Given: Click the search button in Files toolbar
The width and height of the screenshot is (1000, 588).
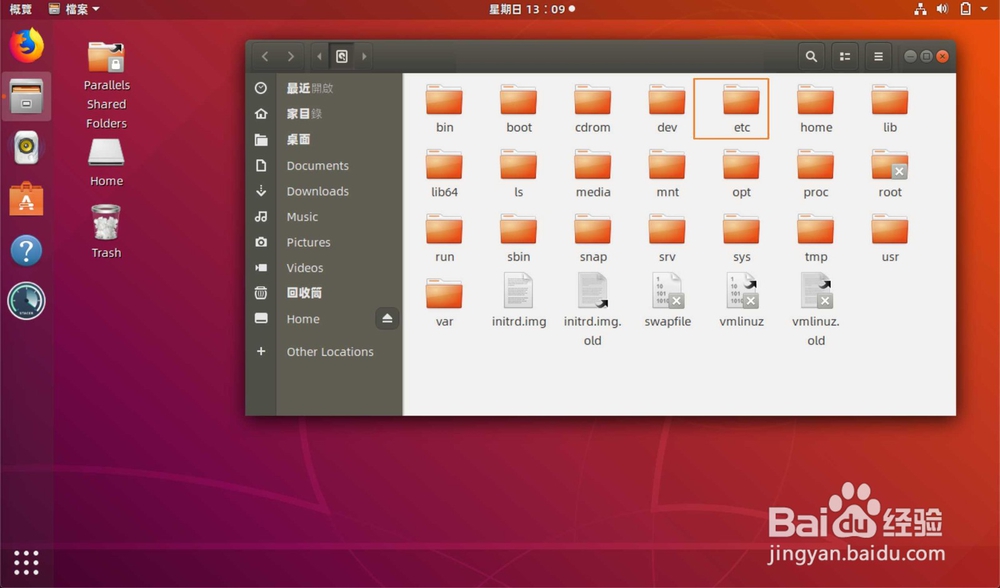Looking at the screenshot, I should [x=811, y=56].
